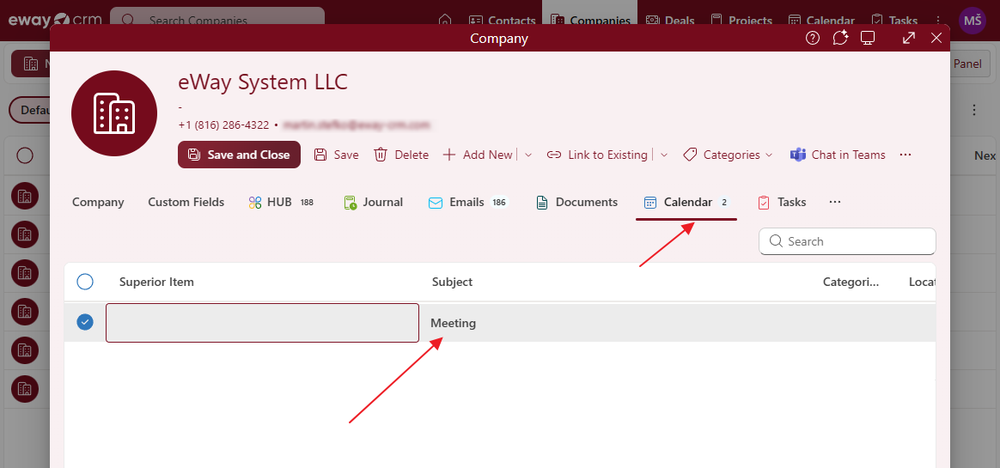This screenshot has width=1000, height=468.
Task: Show more tabs via ellipsis after Tasks
Action: click(835, 202)
